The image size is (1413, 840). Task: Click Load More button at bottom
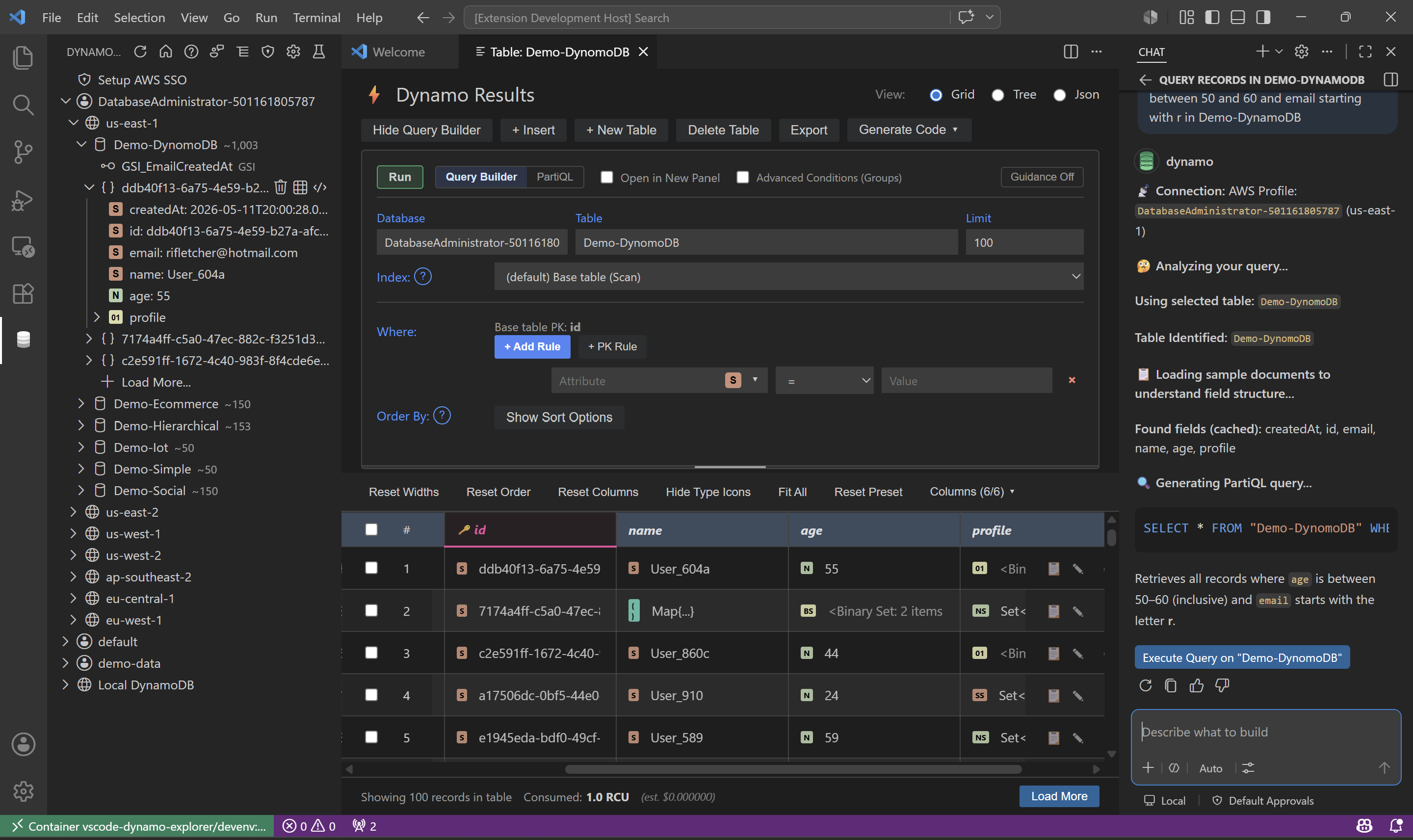pyautogui.click(x=1059, y=796)
